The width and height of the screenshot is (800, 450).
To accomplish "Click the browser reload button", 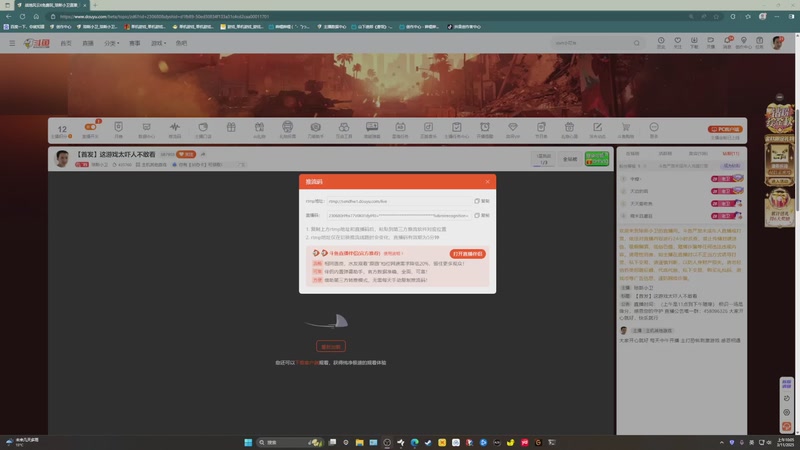I will [x=22, y=16].
